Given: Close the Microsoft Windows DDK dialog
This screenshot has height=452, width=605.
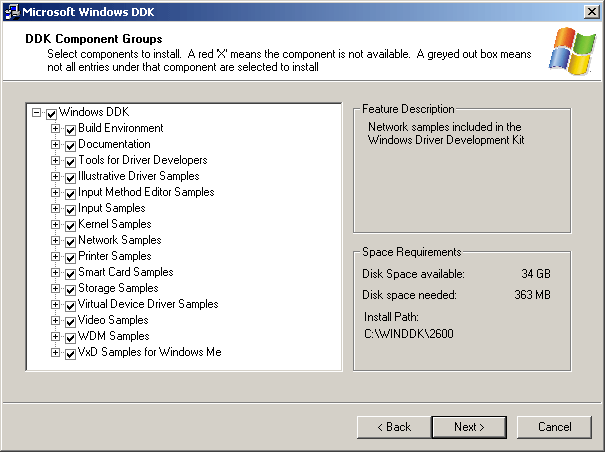Looking at the screenshot, I should pos(591,11).
